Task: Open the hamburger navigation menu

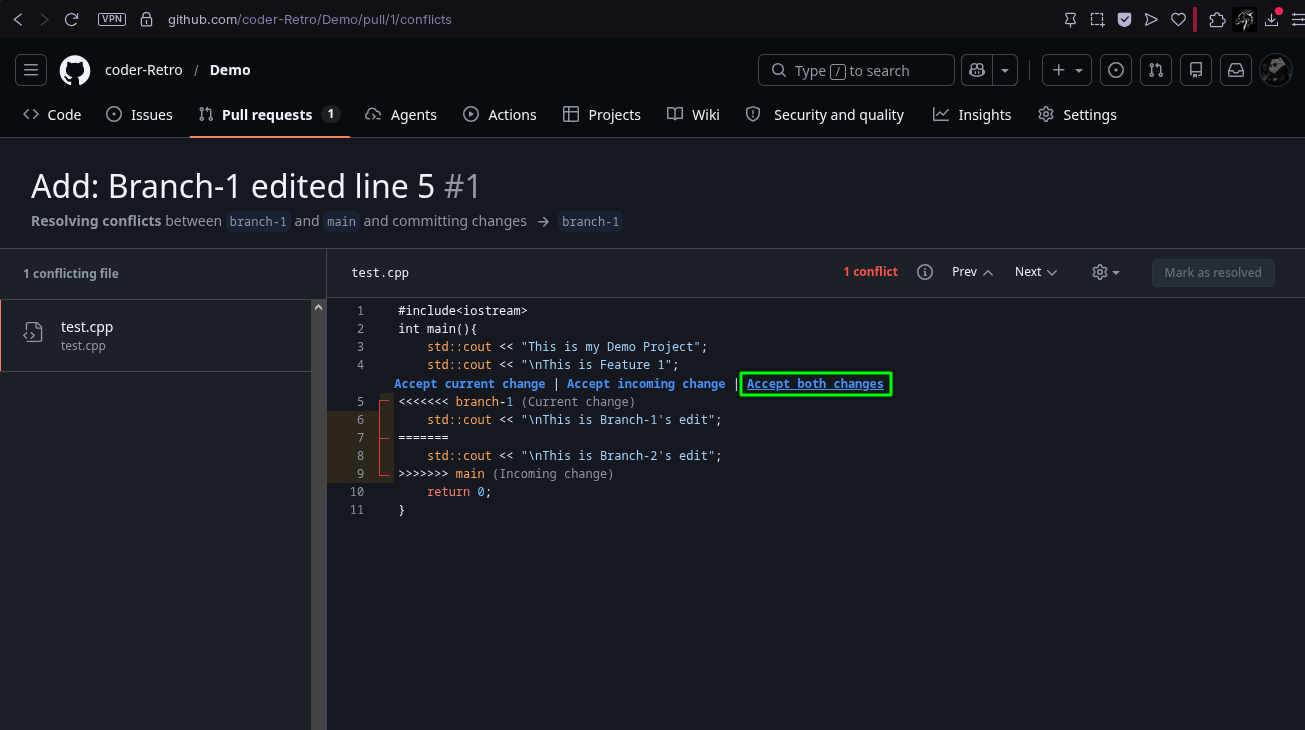Action: click(31, 70)
